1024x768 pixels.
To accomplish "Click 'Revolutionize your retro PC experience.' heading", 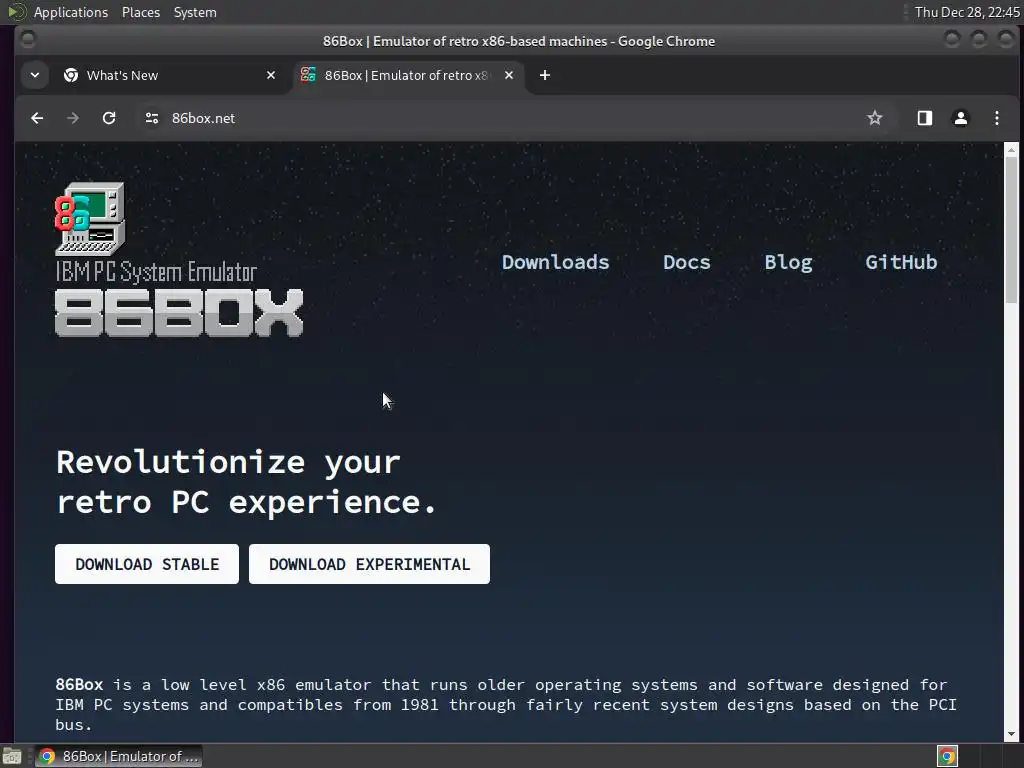I will point(246,482).
